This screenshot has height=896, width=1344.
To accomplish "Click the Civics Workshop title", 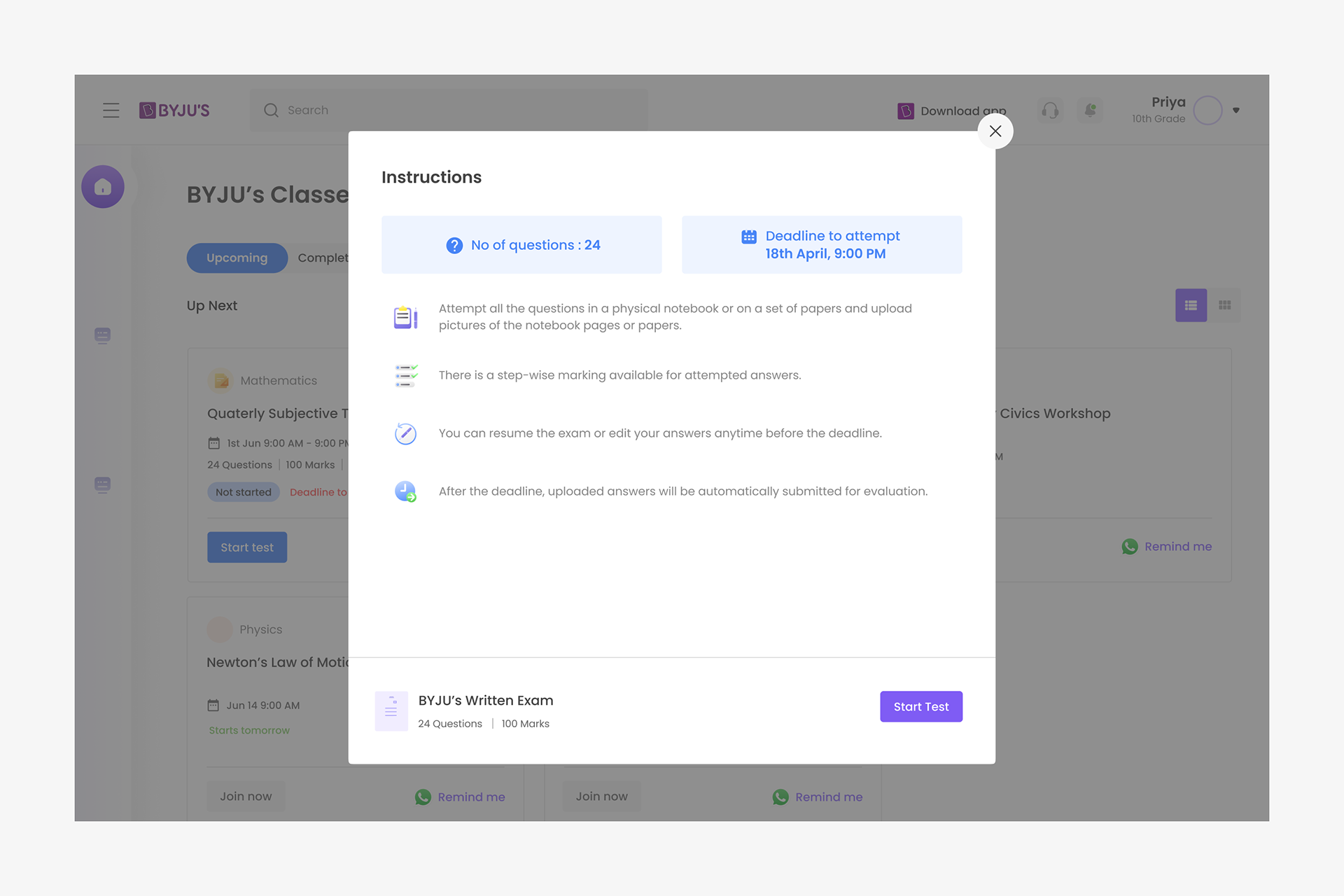I will [x=1055, y=414].
